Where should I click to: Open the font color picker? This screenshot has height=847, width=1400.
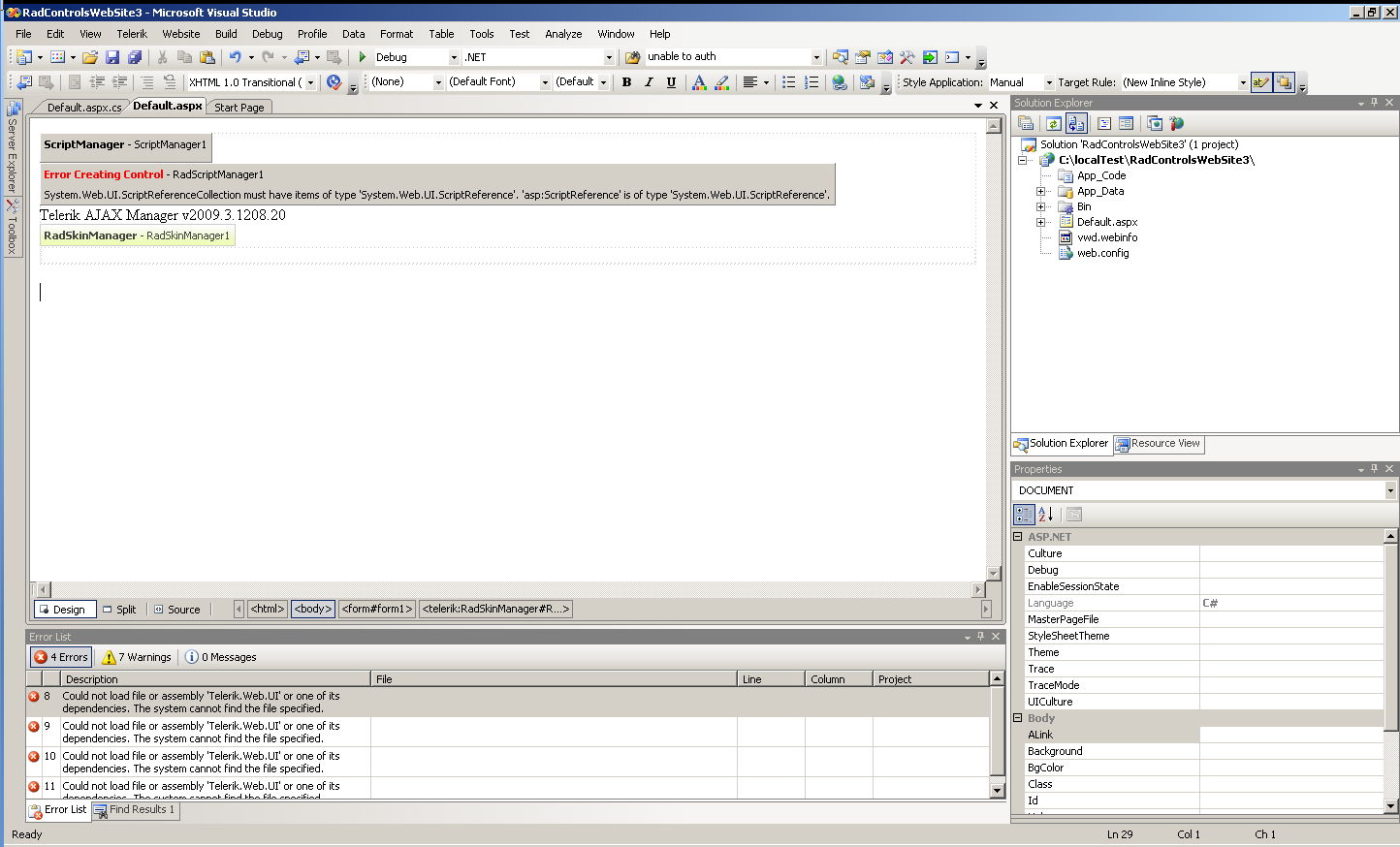click(x=700, y=82)
